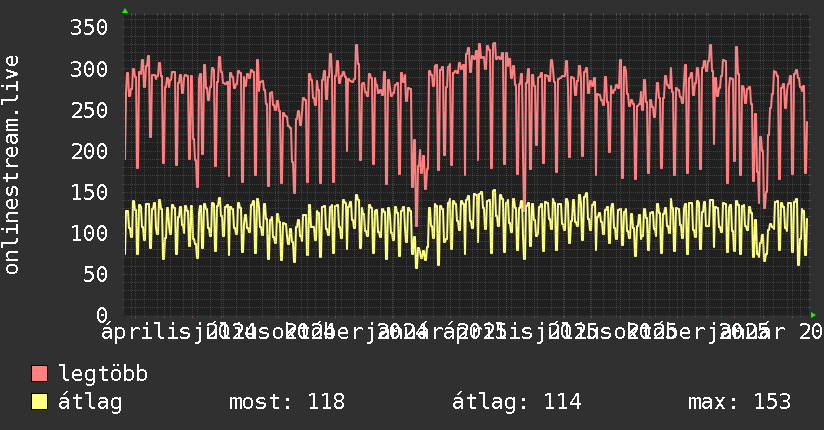Click the pink legtöbb legend color swatch

point(39,374)
